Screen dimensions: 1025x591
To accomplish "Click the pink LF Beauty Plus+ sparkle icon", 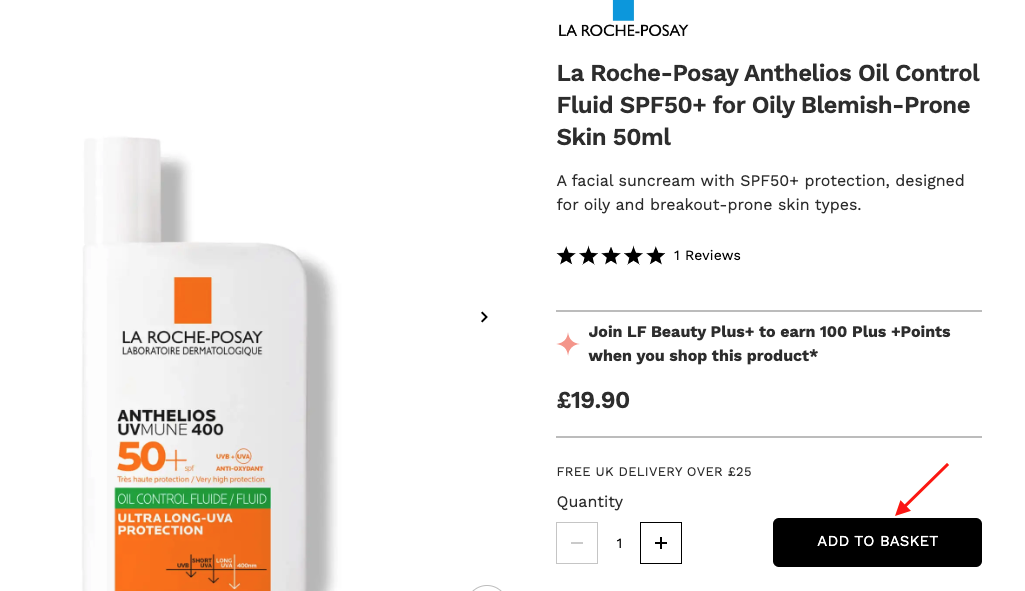I will tap(568, 345).
